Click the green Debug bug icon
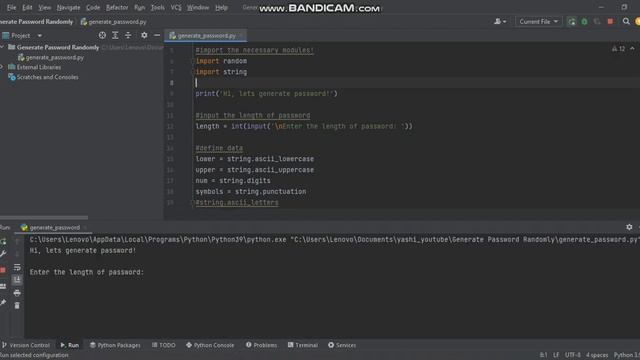This screenshot has width=640, height=360. pos(584,22)
